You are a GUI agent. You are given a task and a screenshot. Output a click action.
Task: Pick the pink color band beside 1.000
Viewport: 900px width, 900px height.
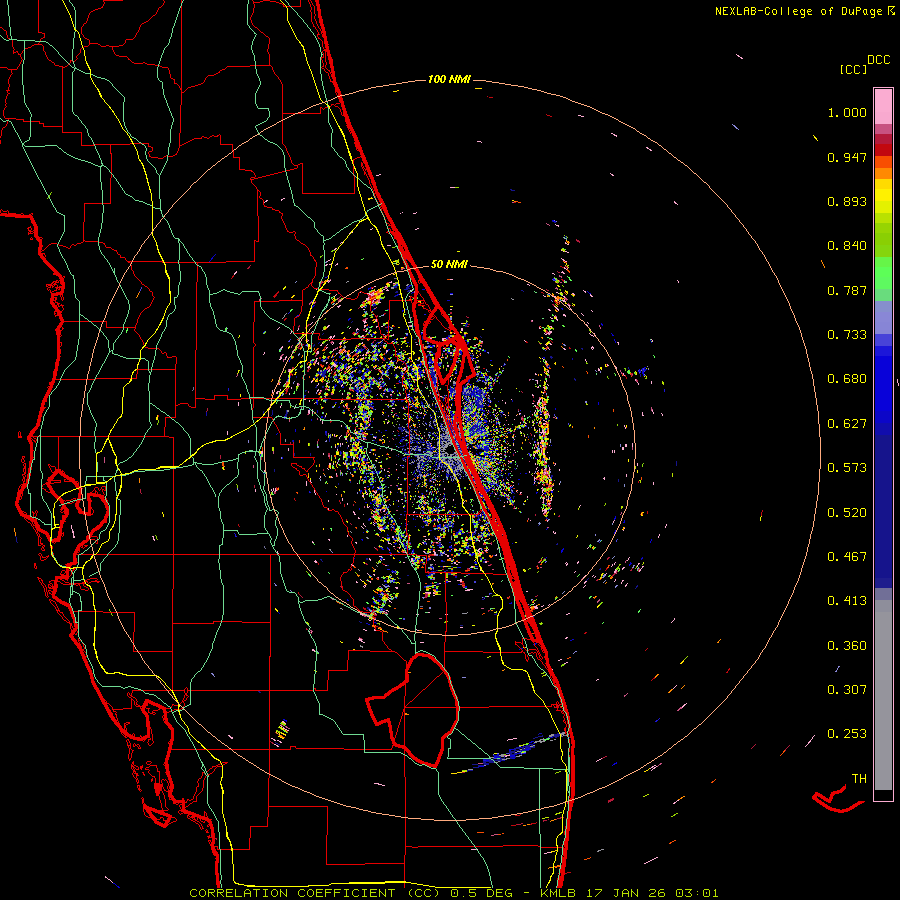pyautogui.click(x=883, y=107)
